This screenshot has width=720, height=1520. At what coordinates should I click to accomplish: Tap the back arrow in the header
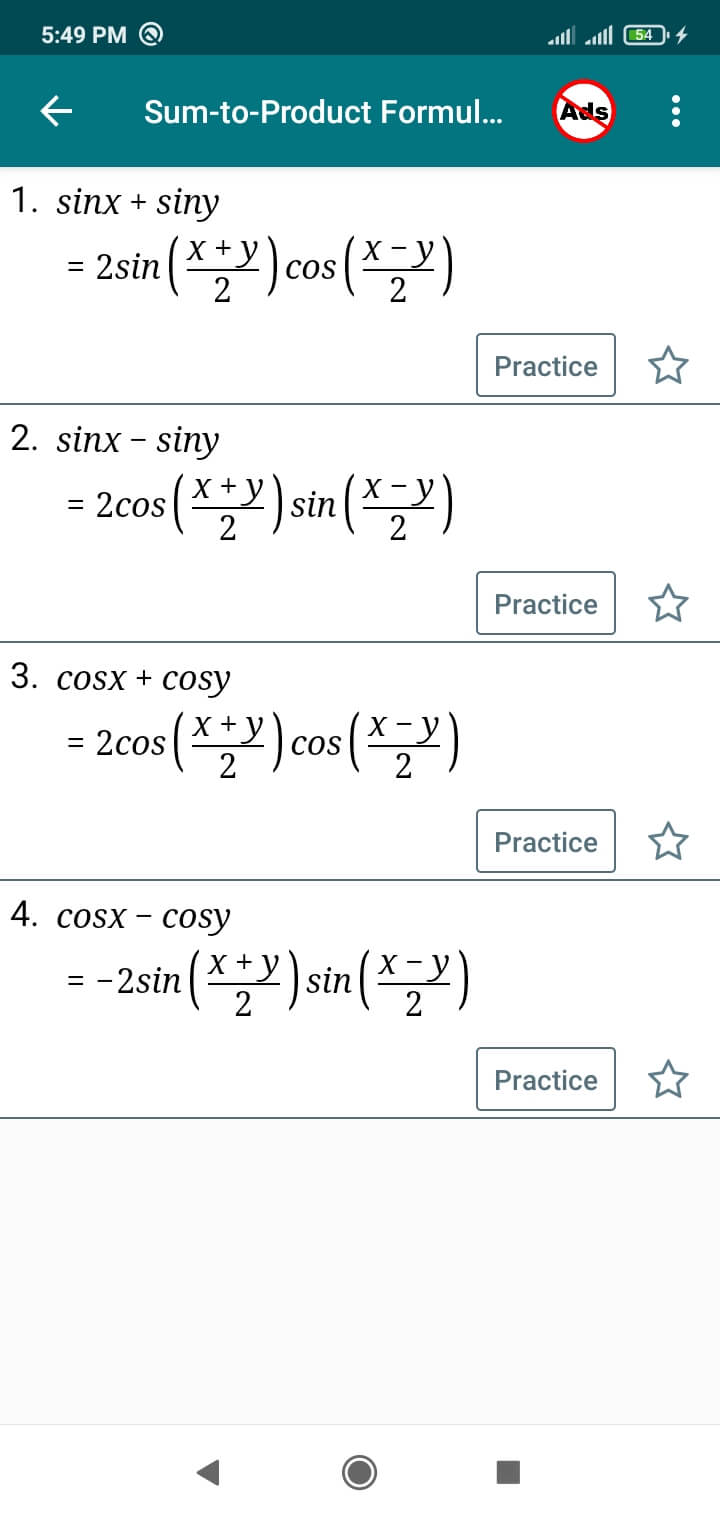[56, 111]
